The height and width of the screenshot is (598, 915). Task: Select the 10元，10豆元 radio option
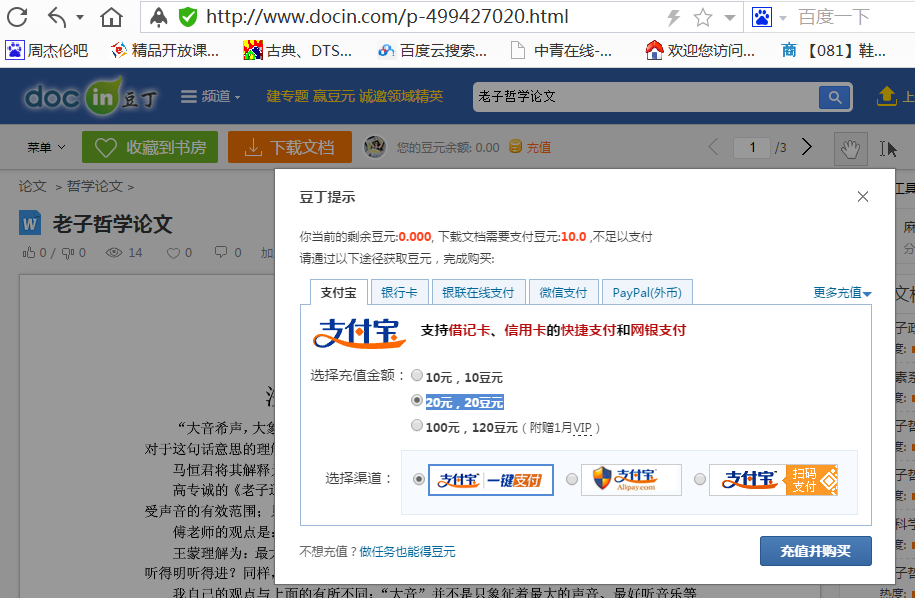pos(417,376)
